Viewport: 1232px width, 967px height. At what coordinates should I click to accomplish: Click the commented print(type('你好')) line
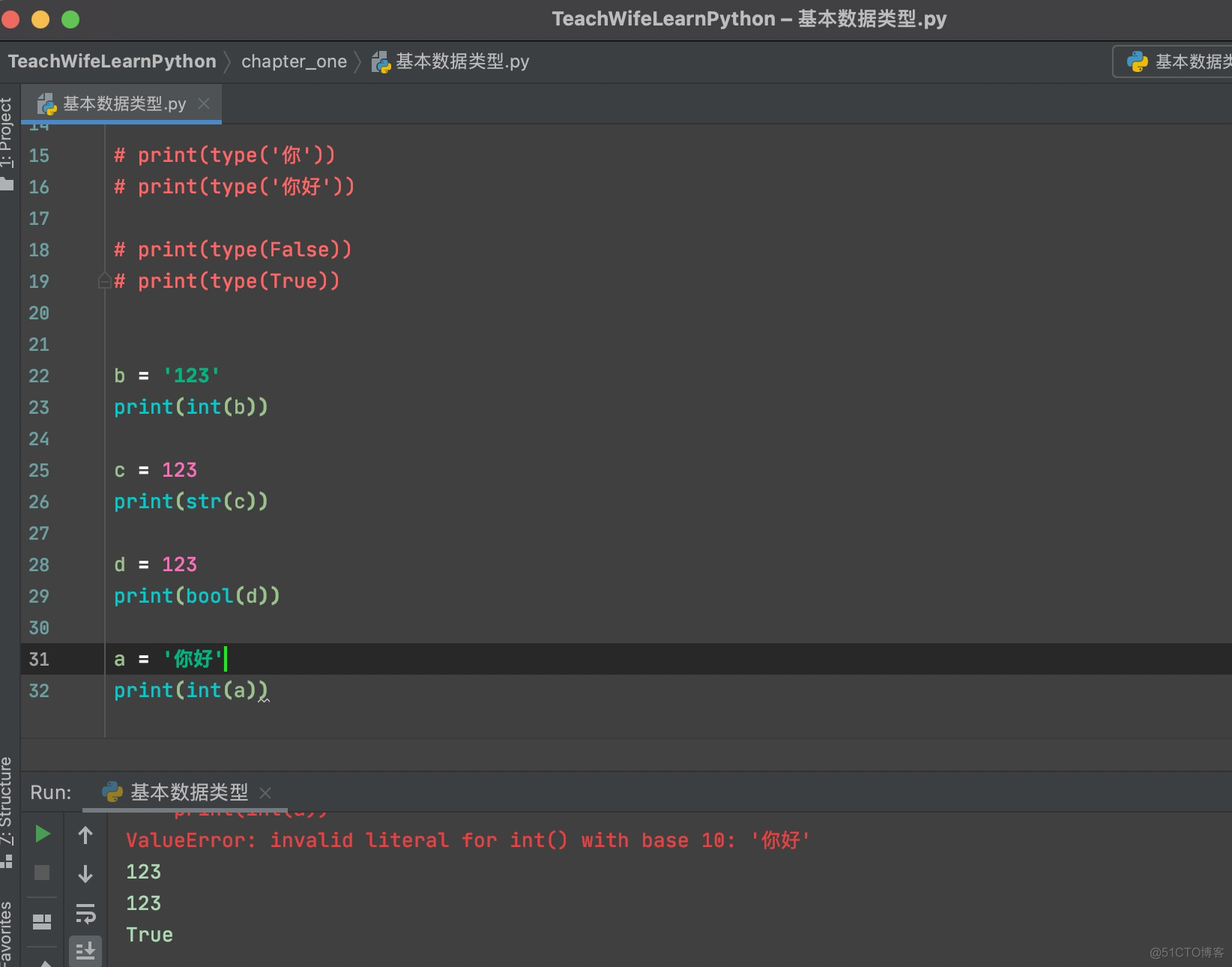pyautogui.click(x=234, y=187)
